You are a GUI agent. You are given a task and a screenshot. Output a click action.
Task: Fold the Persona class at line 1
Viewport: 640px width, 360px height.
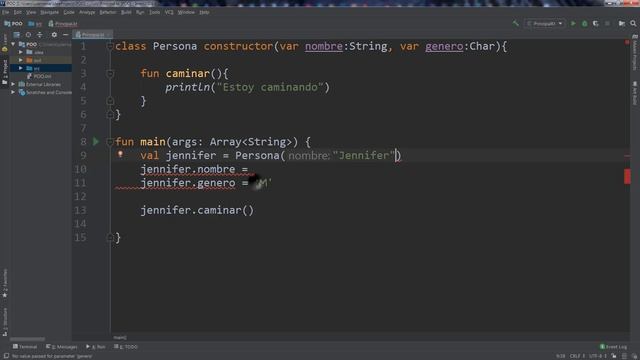tap(110, 46)
